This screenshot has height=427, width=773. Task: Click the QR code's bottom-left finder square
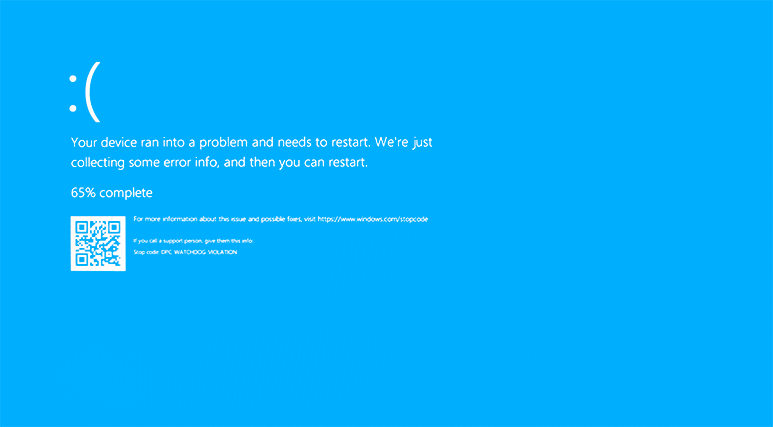pyautogui.click(x=82, y=259)
